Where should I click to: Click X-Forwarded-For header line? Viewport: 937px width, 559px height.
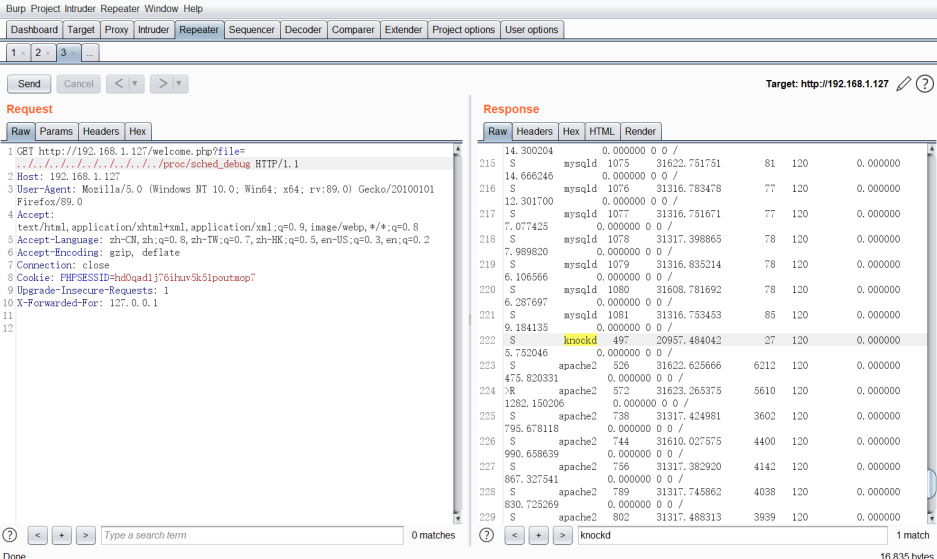click(87, 303)
